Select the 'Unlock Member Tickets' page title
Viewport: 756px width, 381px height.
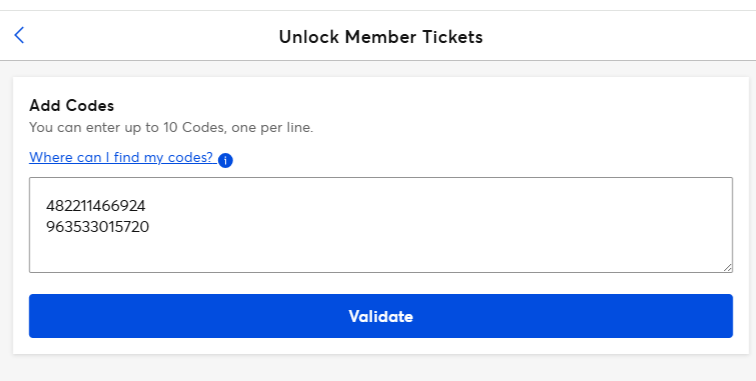(x=381, y=37)
